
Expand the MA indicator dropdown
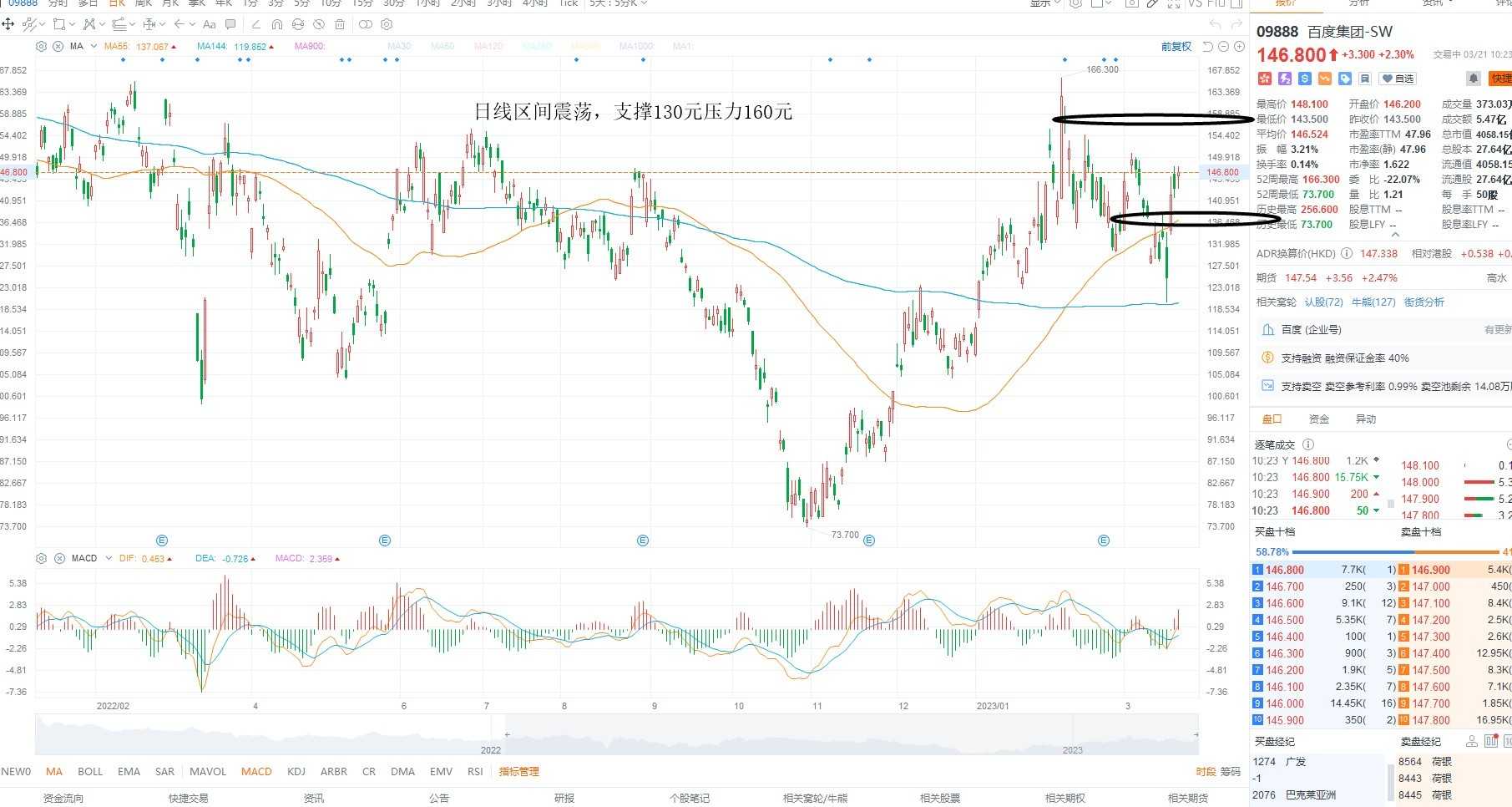point(94,47)
